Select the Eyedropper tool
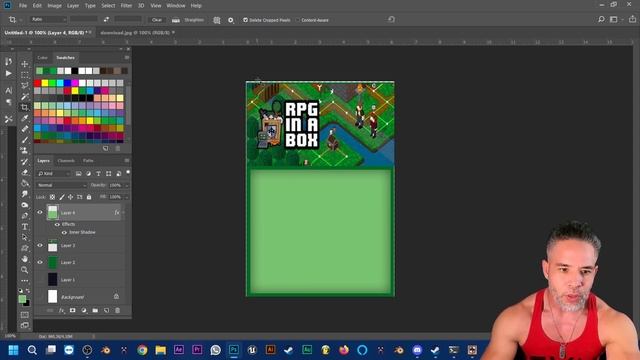The image size is (640, 360). (x=24, y=118)
